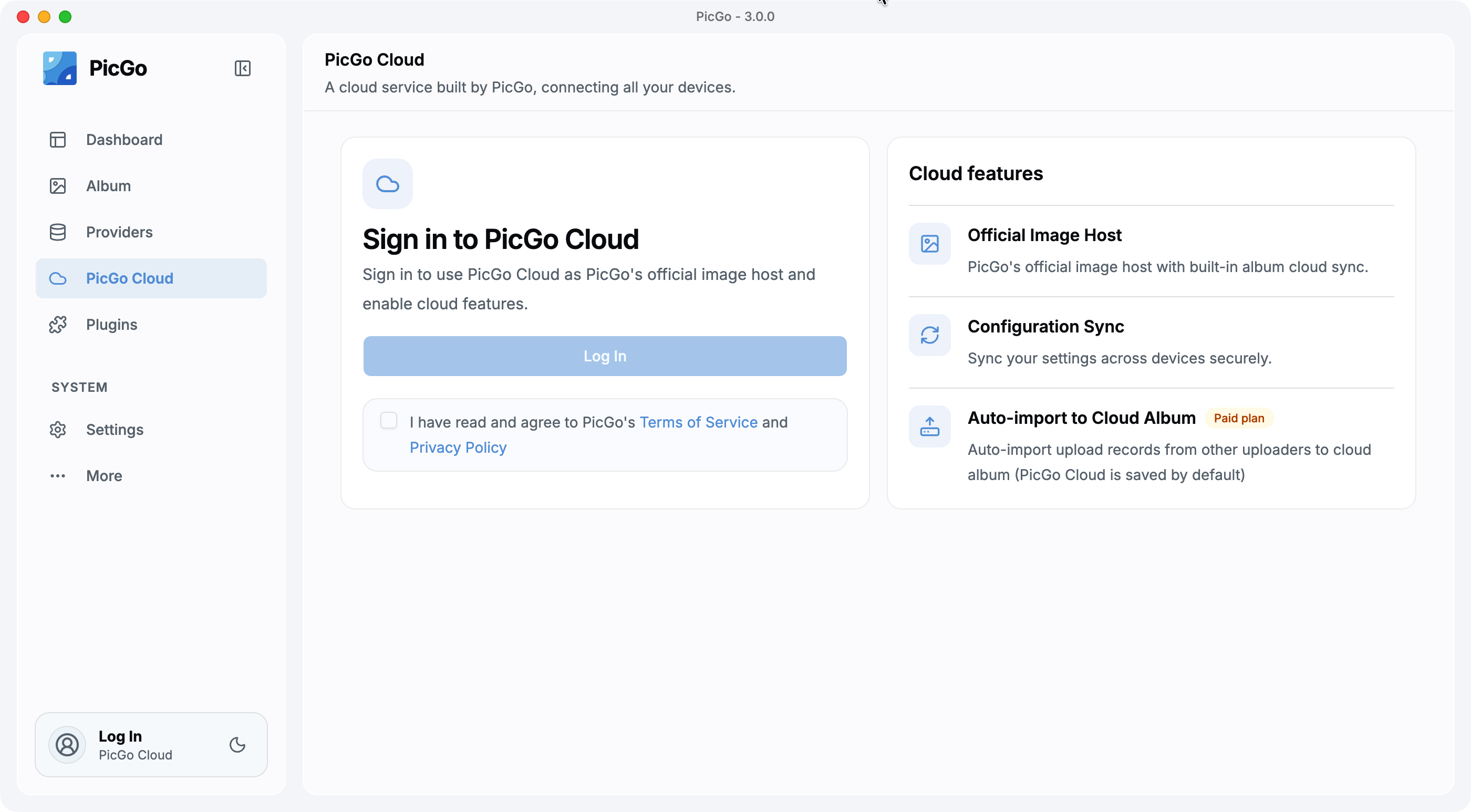Click 'Sync your settings across devices securely.'

(1120, 359)
